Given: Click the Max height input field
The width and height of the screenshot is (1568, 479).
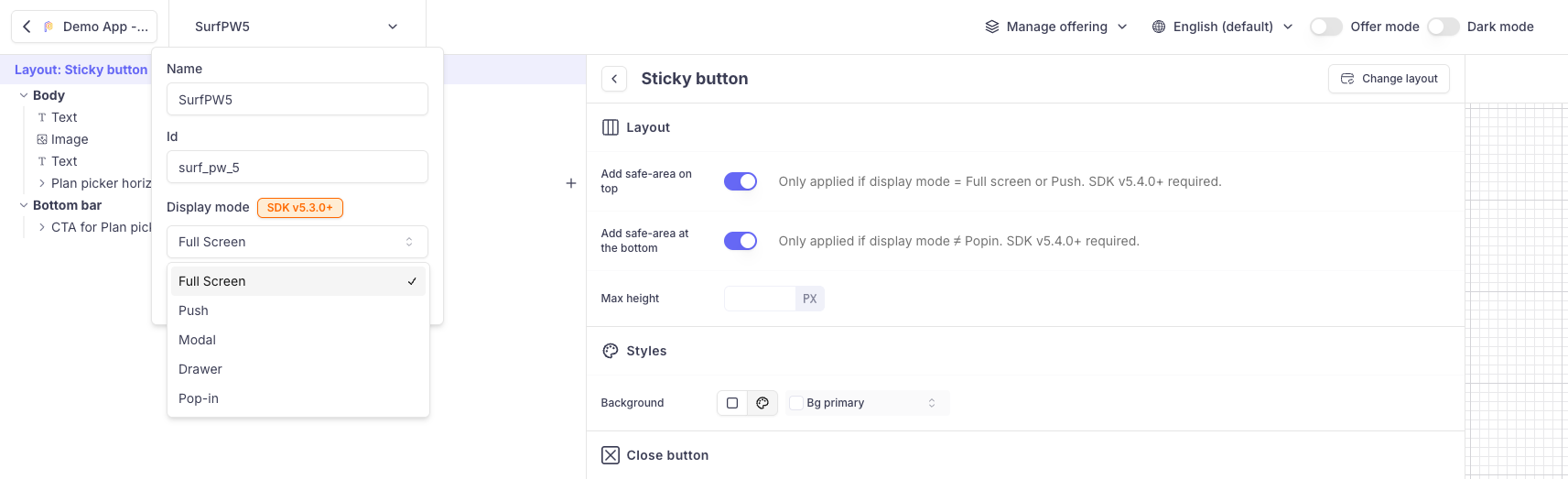Looking at the screenshot, I should pos(760,299).
